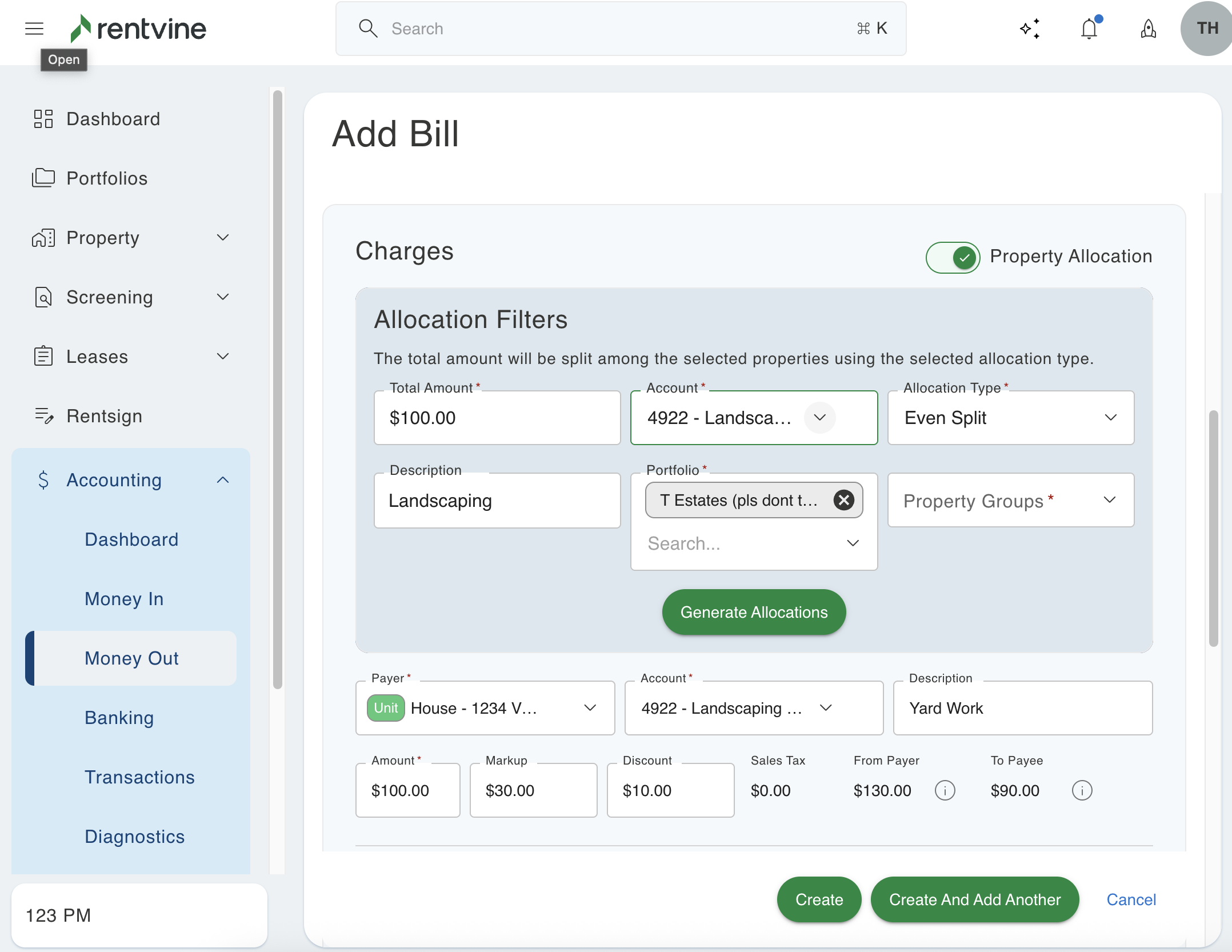Click the rocket launch icon
This screenshot has width=1232, height=952.
[x=1148, y=29]
